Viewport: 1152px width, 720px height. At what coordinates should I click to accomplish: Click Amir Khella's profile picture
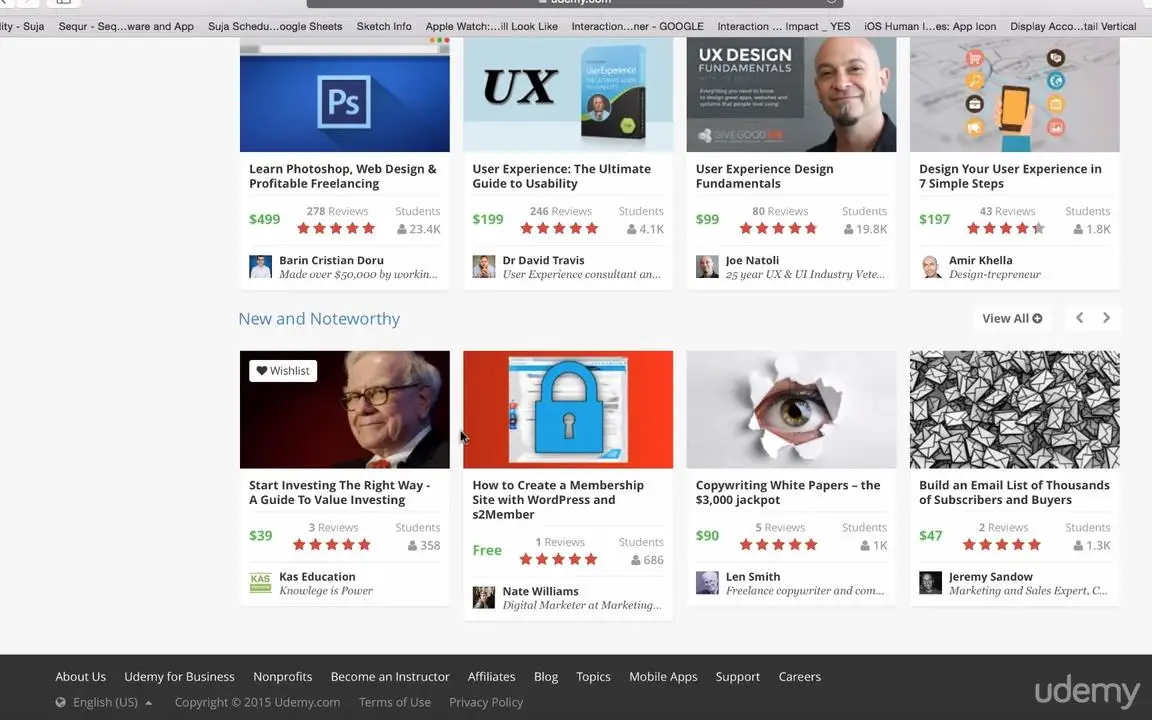click(x=930, y=267)
